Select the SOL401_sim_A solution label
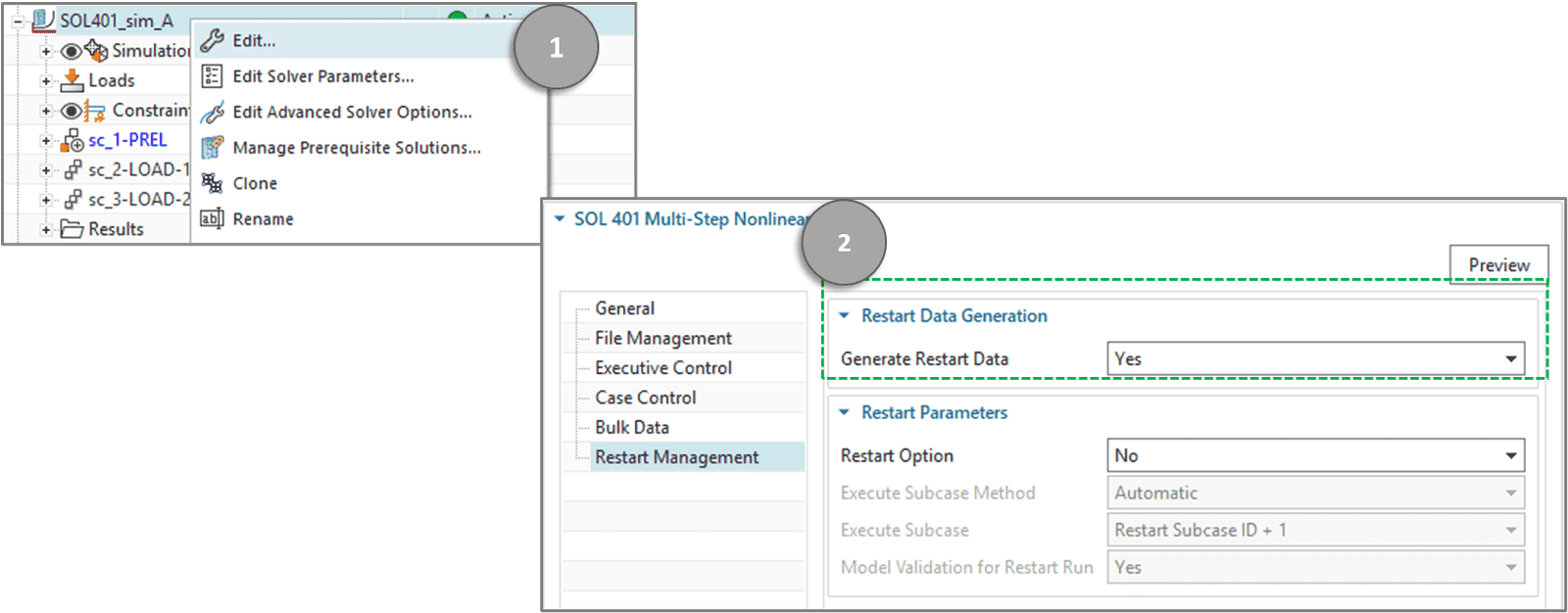1568x613 pixels. click(x=117, y=21)
